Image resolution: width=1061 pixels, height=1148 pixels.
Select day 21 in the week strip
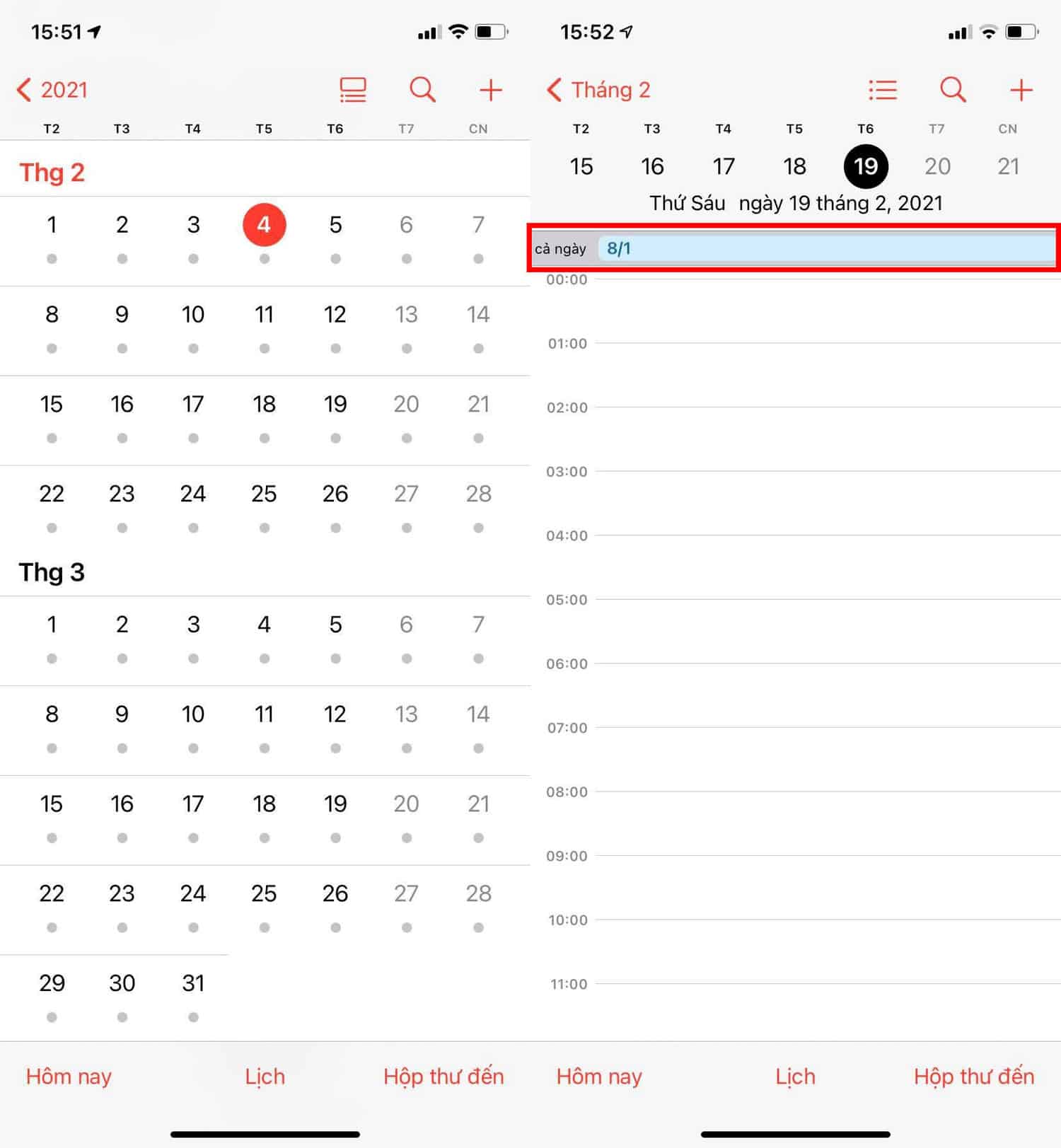(1007, 166)
